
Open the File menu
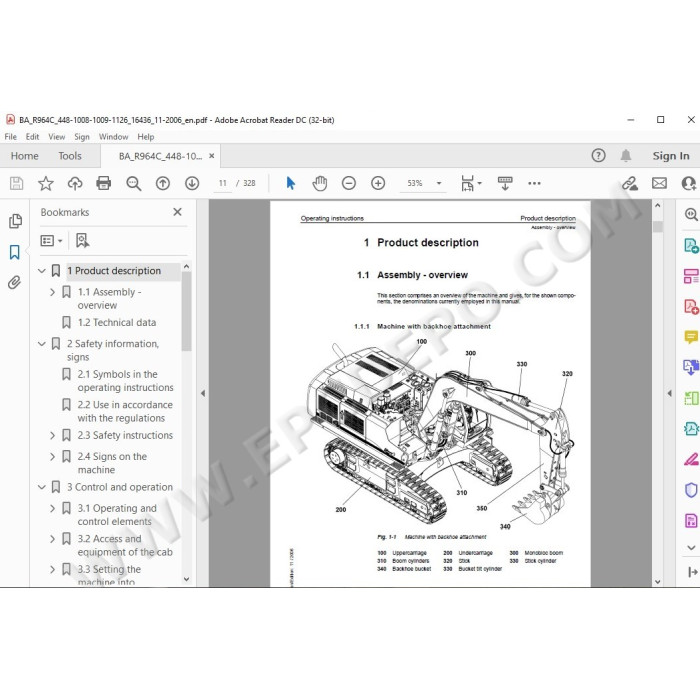(x=10, y=137)
